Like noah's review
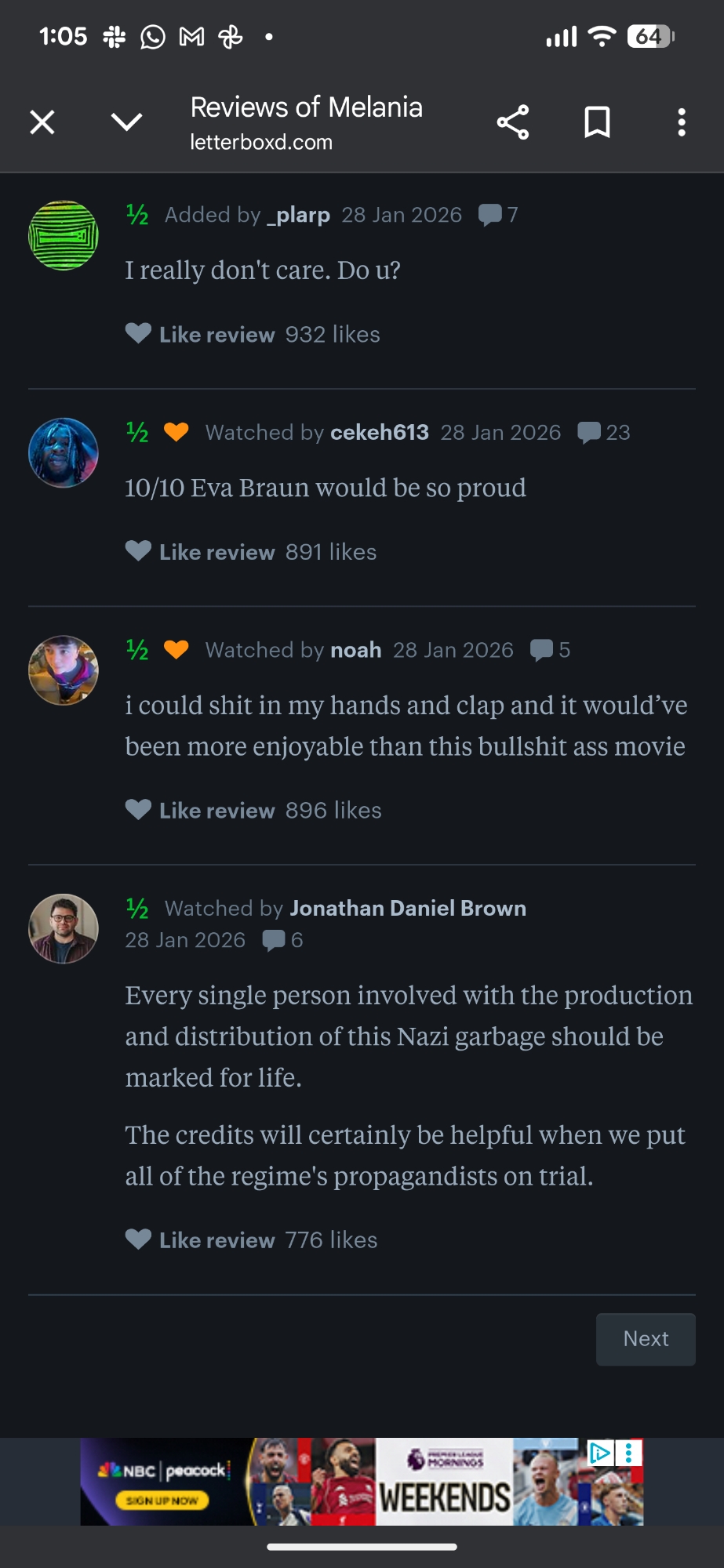 pos(139,810)
